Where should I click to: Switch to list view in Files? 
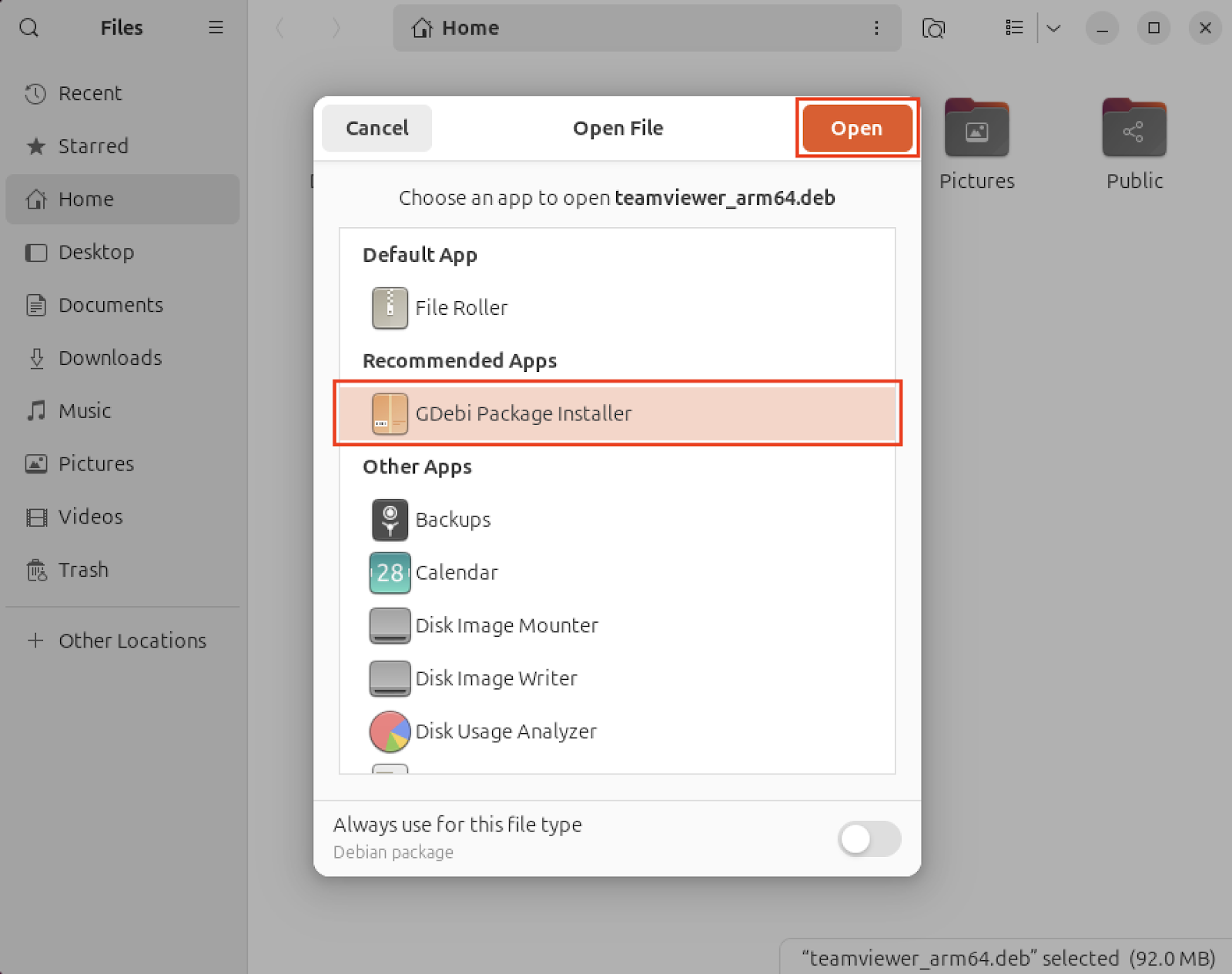pos(1013,28)
